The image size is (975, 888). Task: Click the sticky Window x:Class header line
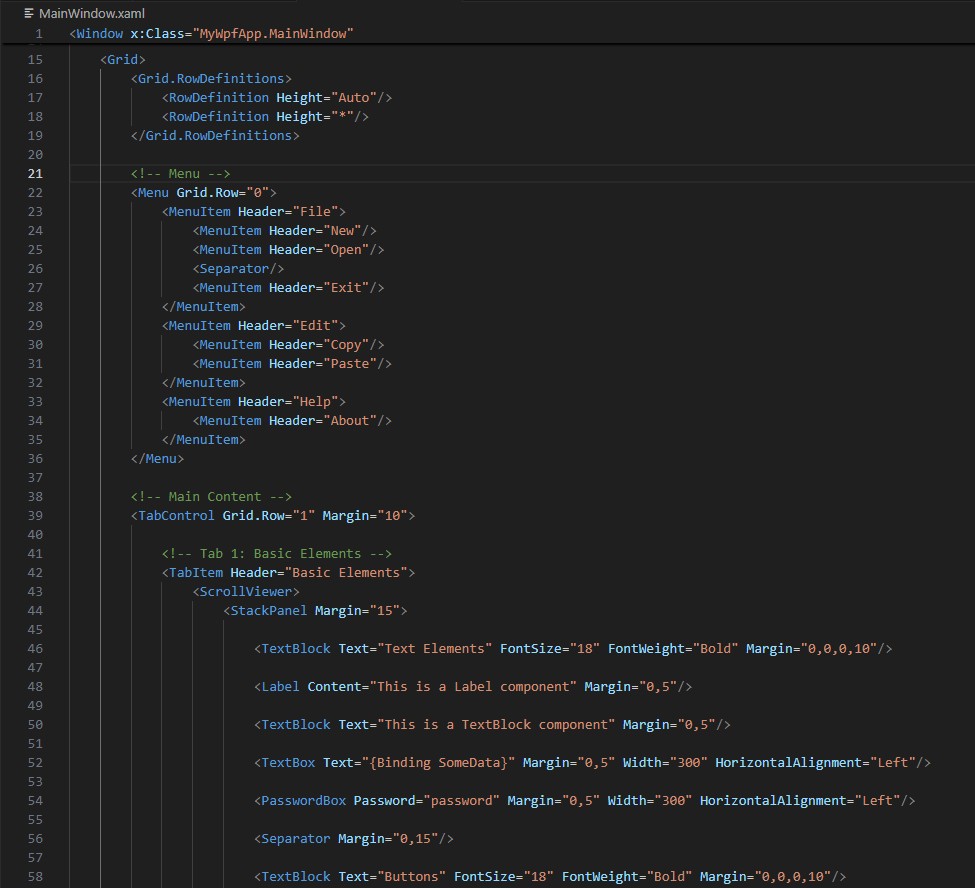[212, 34]
